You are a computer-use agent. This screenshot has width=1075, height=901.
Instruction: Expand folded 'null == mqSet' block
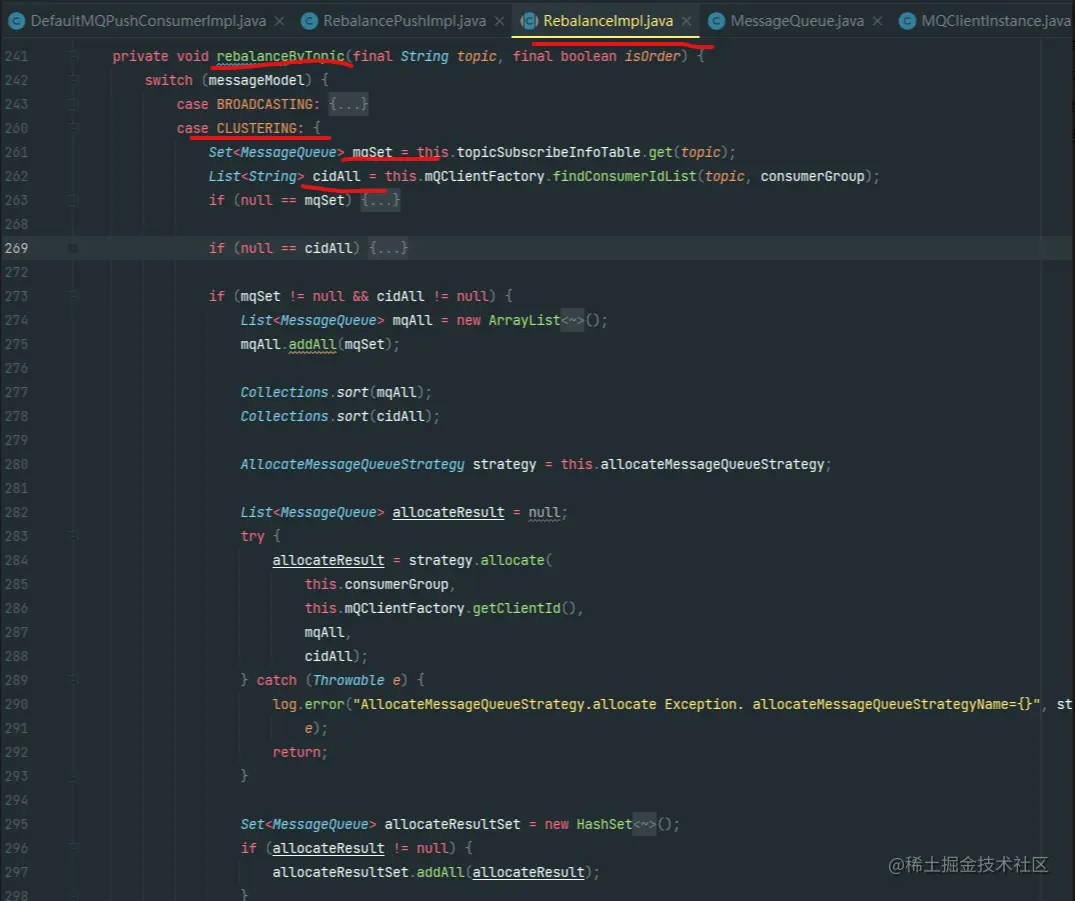(381, 200)
